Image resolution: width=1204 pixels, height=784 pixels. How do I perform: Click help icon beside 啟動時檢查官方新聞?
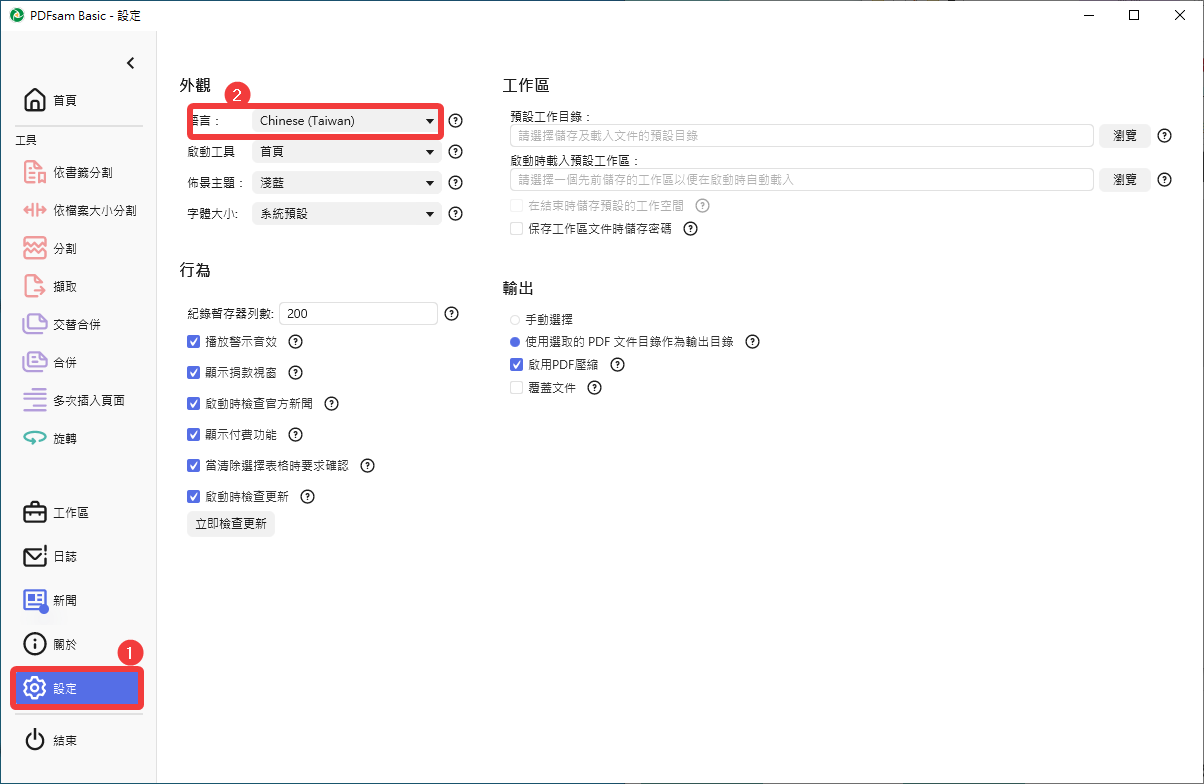pyautogui.click(x=332, y=404)
